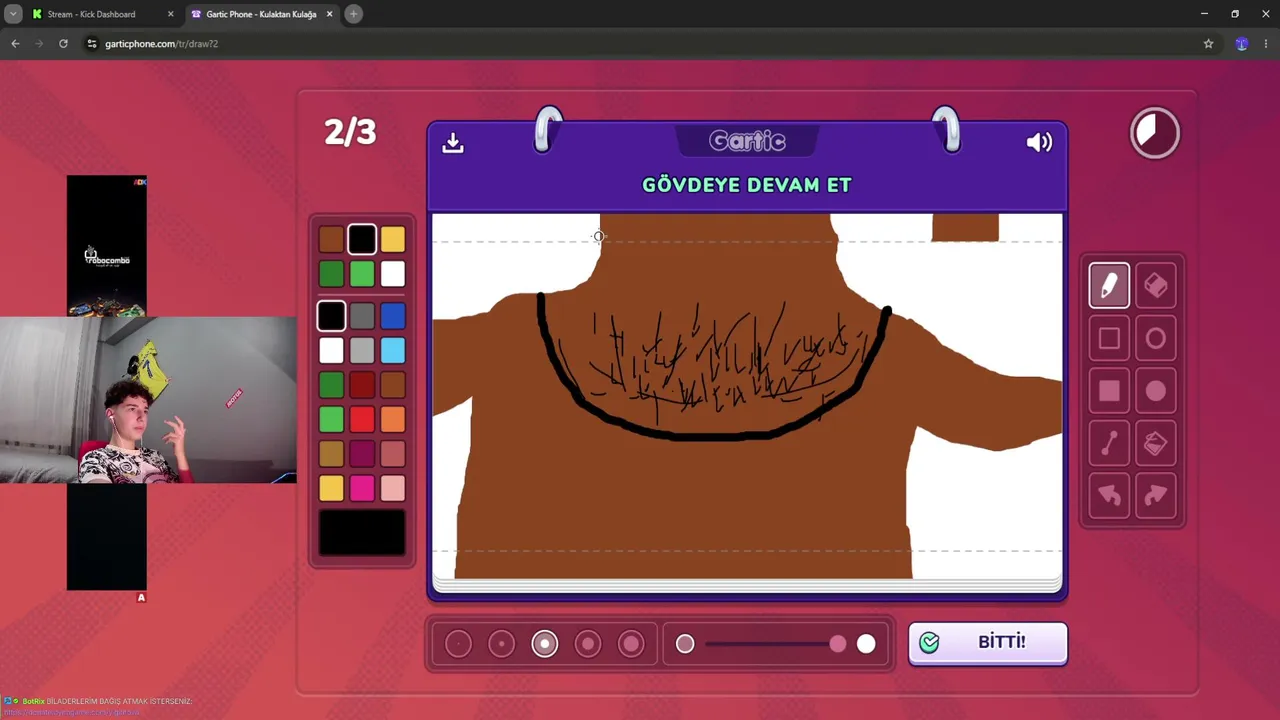The height and width of the screenshot is (720, 1280).
Task: Open the Chrome three-dot menu
Action: (1266, 44)
